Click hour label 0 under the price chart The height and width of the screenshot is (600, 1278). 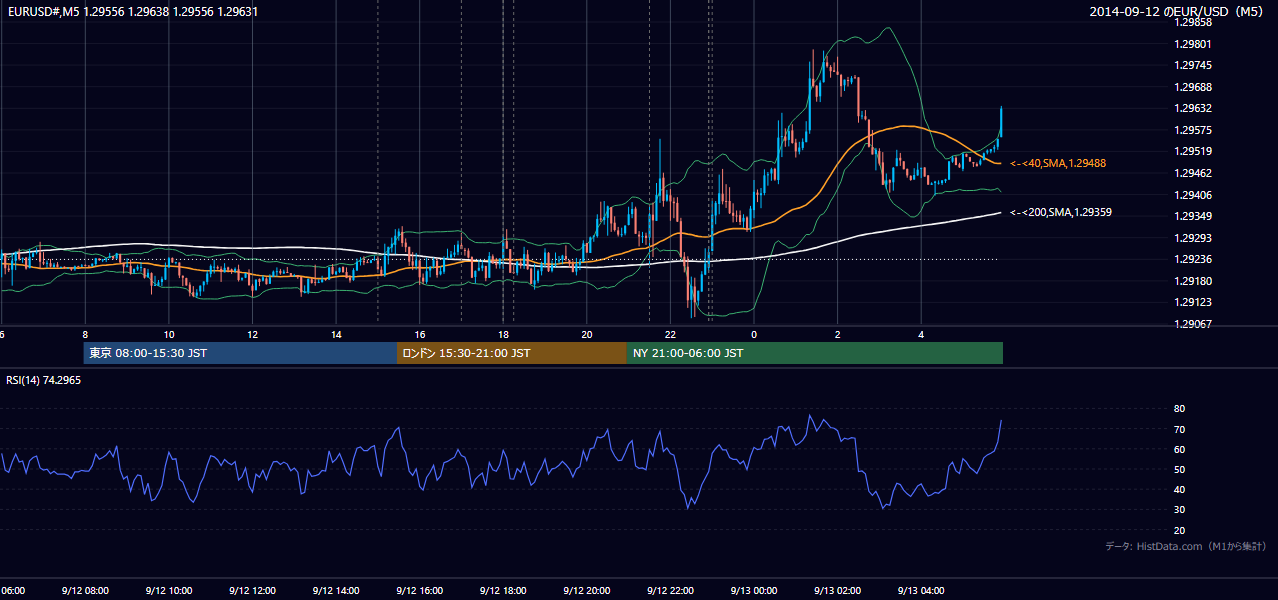pos(754,334)
